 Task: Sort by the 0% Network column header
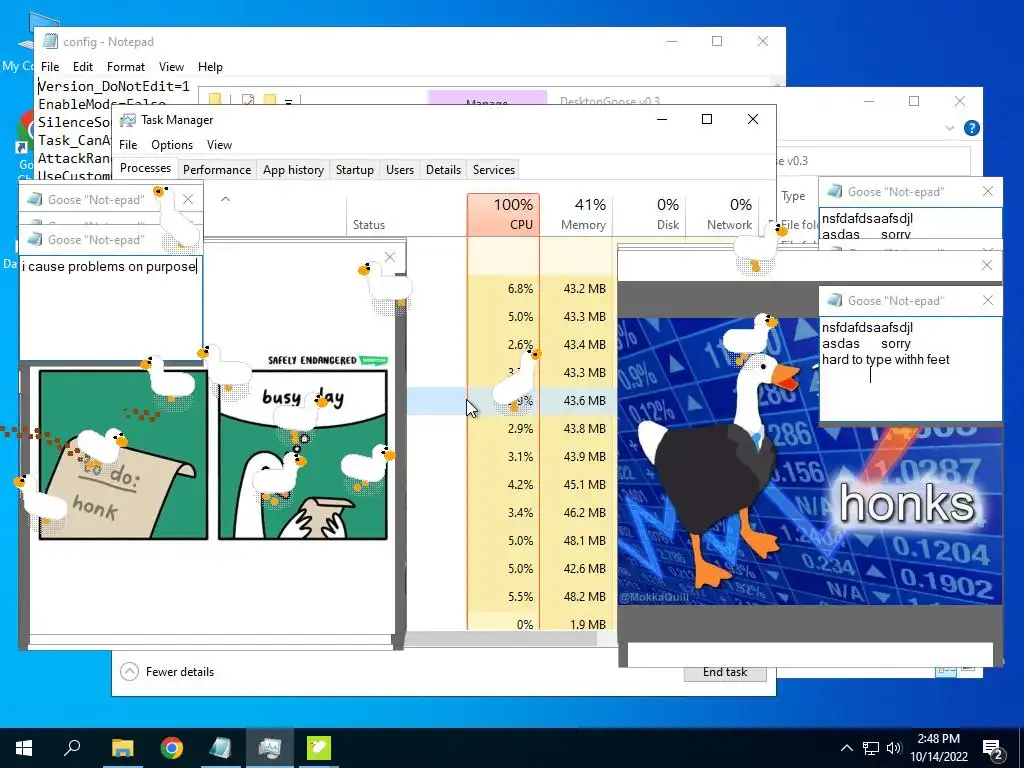[x=722, y=214]
